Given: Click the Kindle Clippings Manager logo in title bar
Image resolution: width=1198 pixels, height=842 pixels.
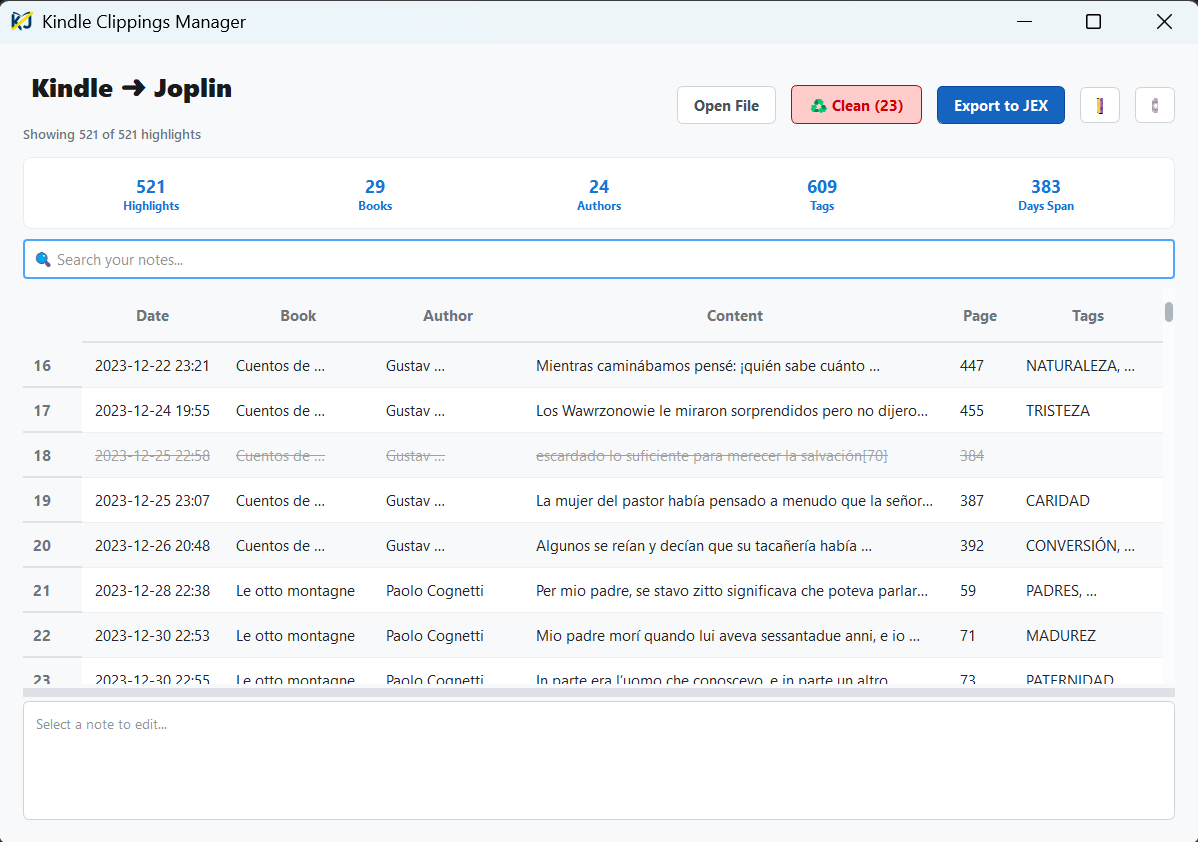Looking at the screenshot, I should pyautogui.click(x=22, y=22).
